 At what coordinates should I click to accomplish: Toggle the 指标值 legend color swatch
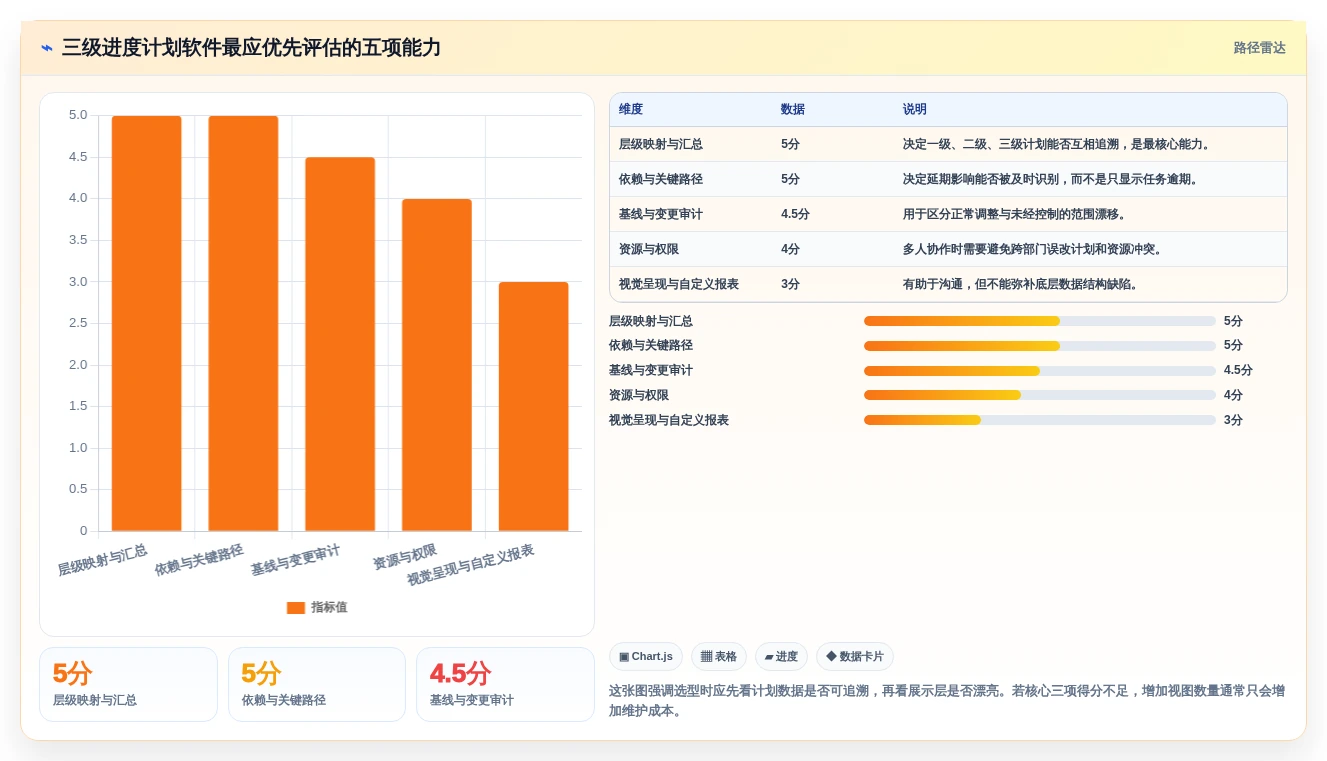click(295, 608)
